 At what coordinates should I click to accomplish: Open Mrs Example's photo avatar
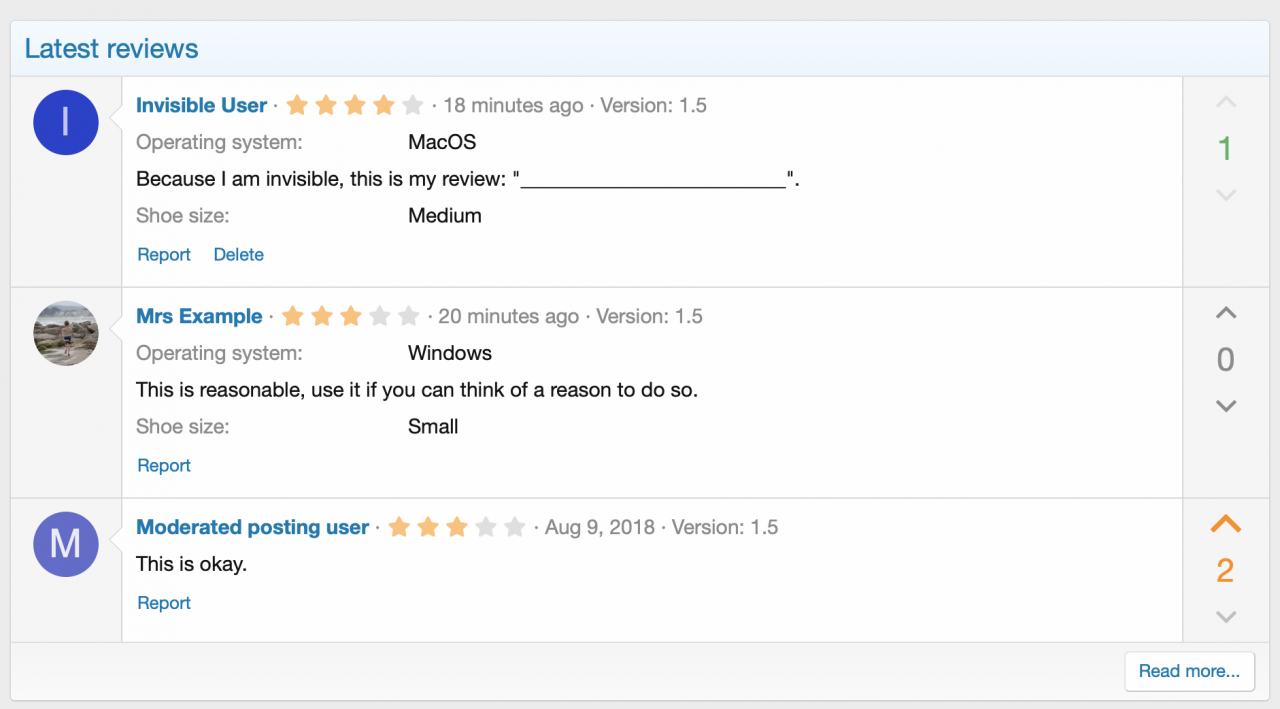click(66, 333)
